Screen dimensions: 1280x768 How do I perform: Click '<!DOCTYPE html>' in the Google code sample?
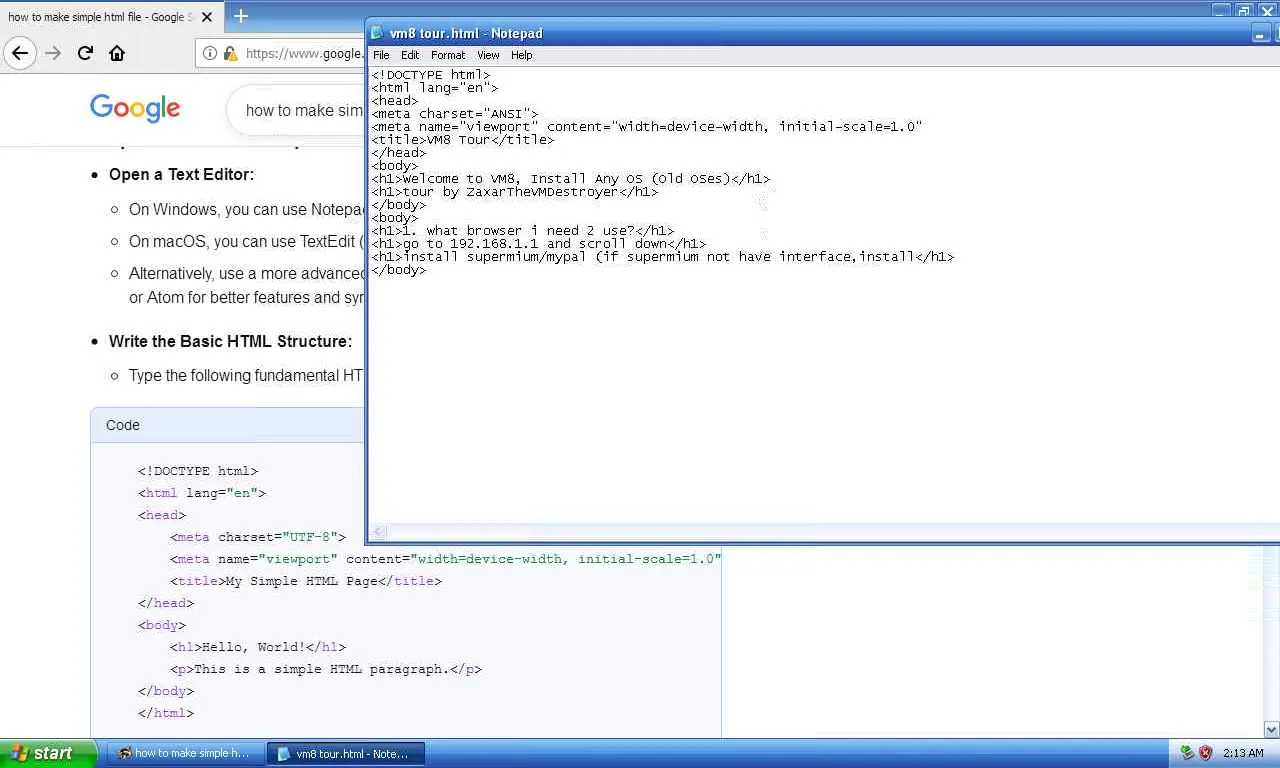point(198,471)
